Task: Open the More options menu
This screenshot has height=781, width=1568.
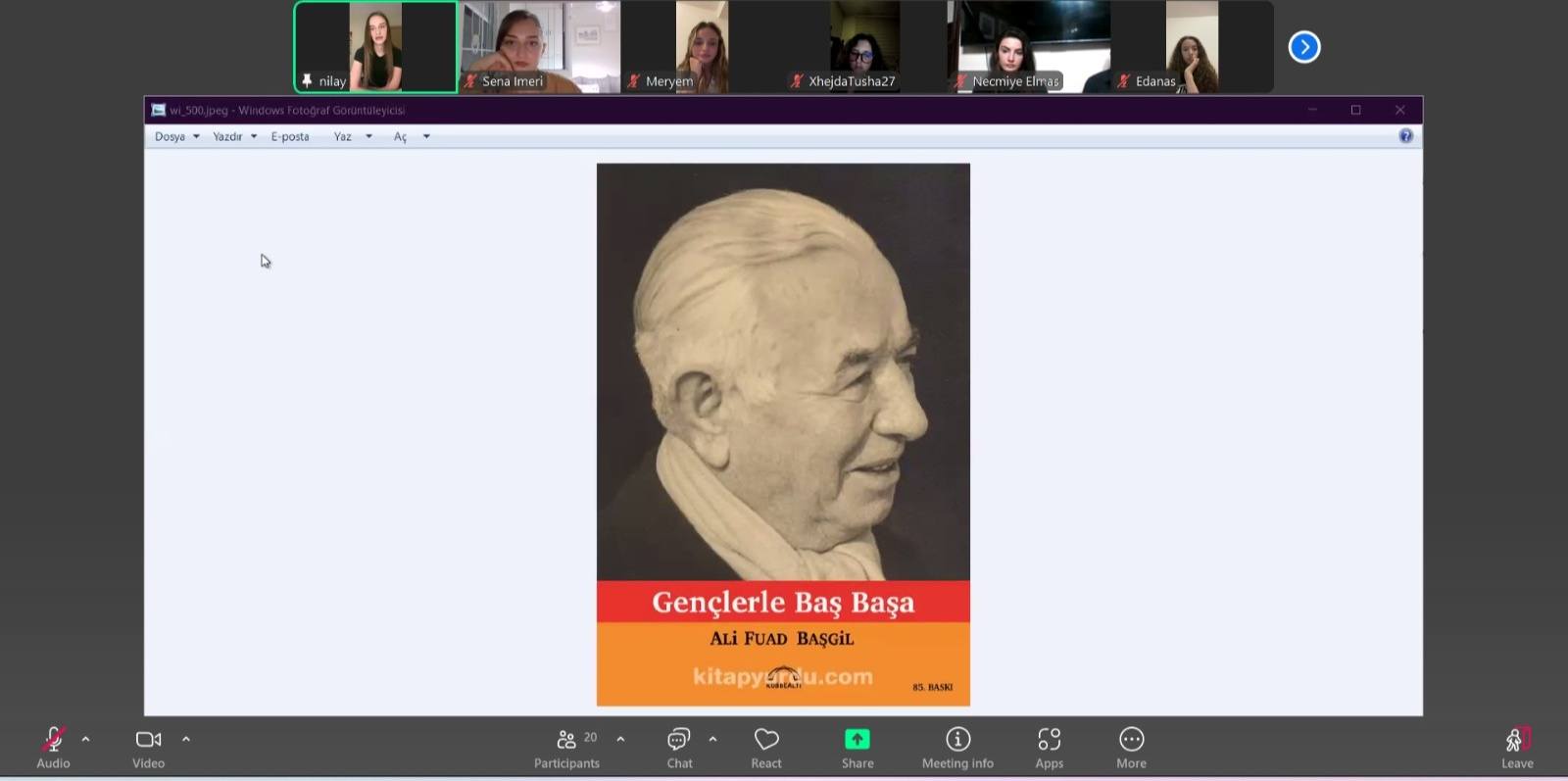Action: (x=1131, y=749)
